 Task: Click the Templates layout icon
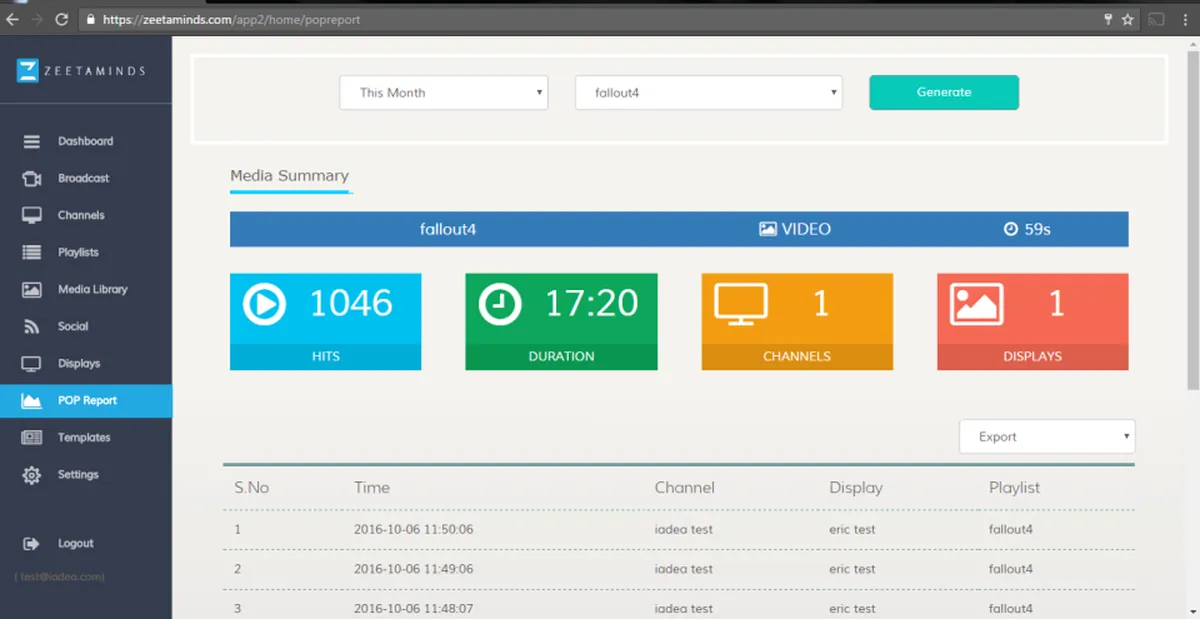[x=32, y=438]
